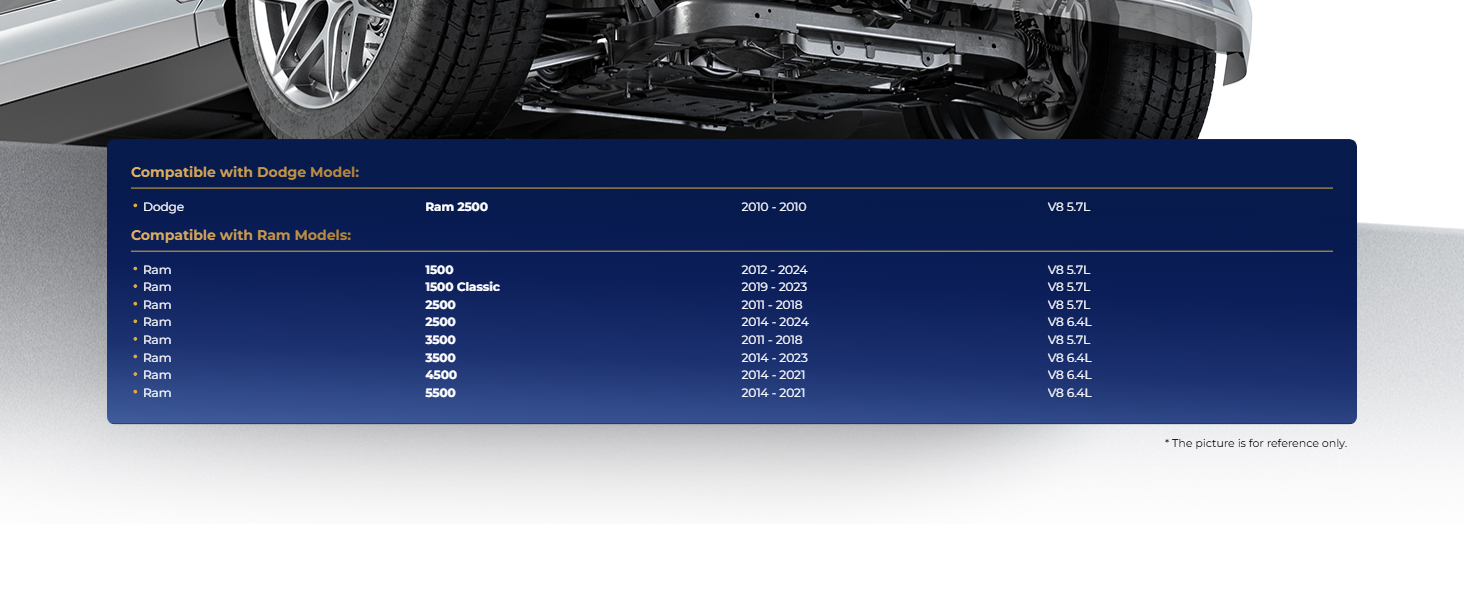1464x600 pixels.
Task: Select the V8 5.7L engine in the 1500 Classic row
Action: point(1069,287)
